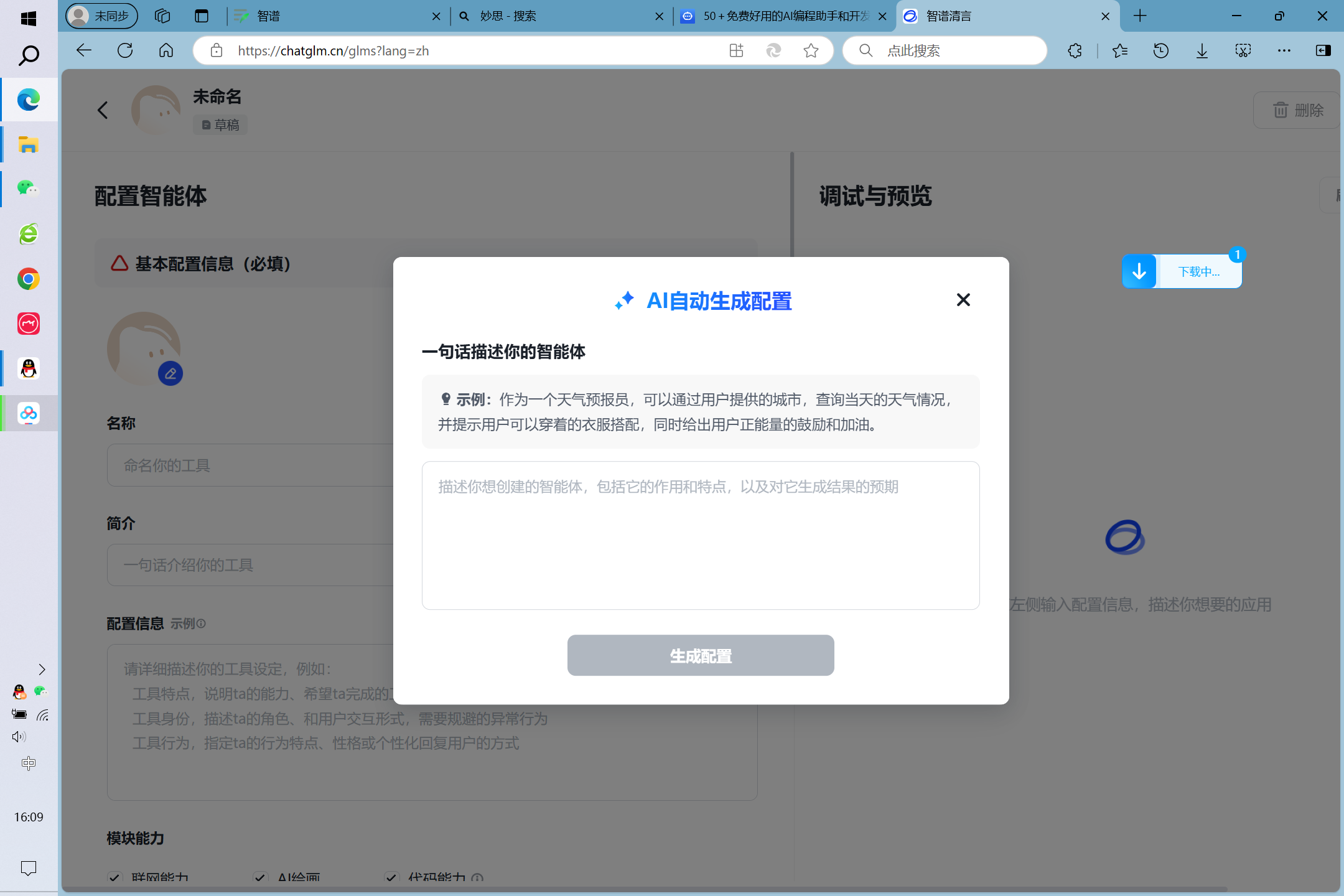Open browser extensions puzzle icon

(x=1075, y=50)
